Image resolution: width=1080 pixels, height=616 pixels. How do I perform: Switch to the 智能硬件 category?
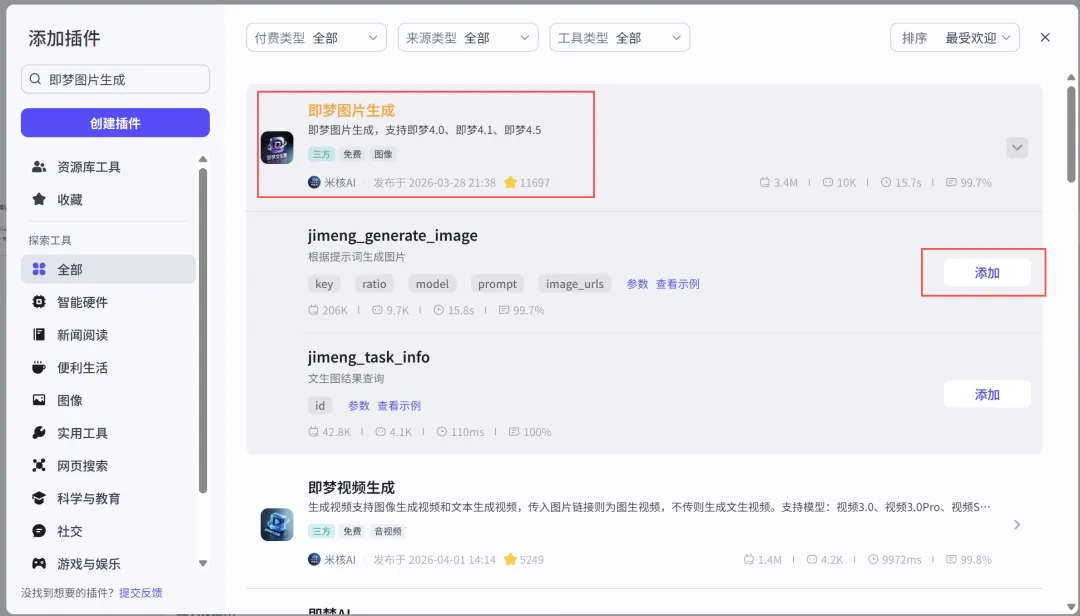tap(108, 302)
